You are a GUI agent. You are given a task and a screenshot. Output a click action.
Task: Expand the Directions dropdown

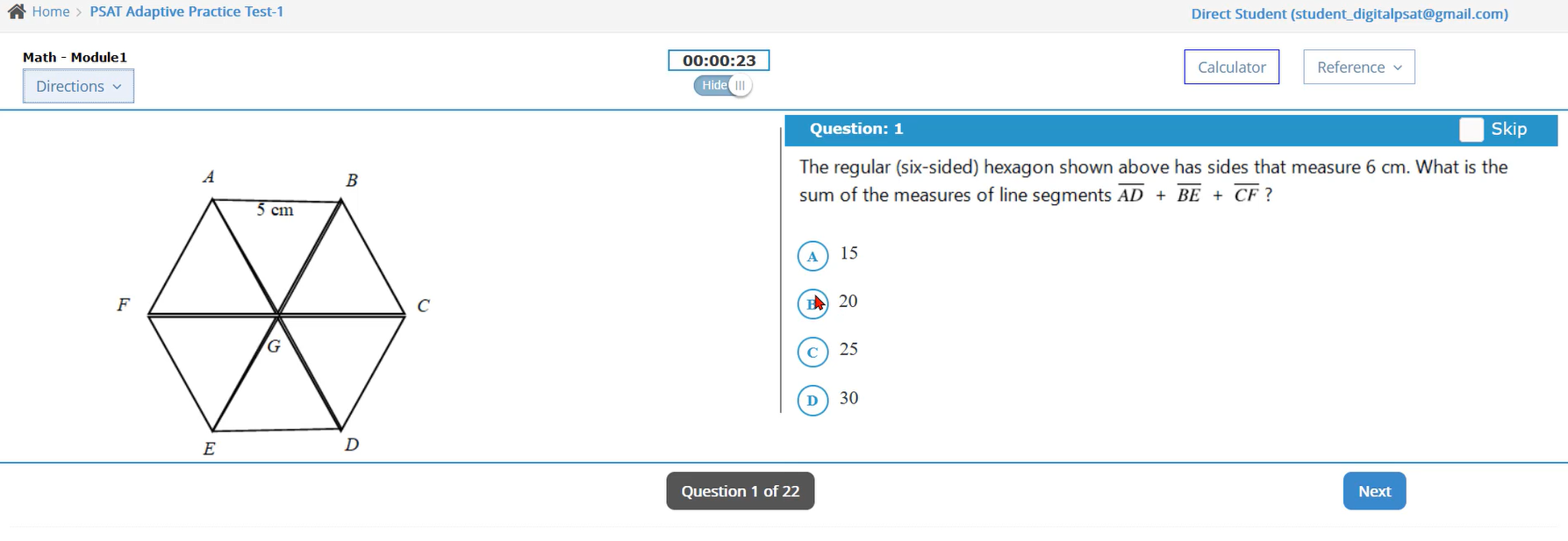click(x=78, y=86)
